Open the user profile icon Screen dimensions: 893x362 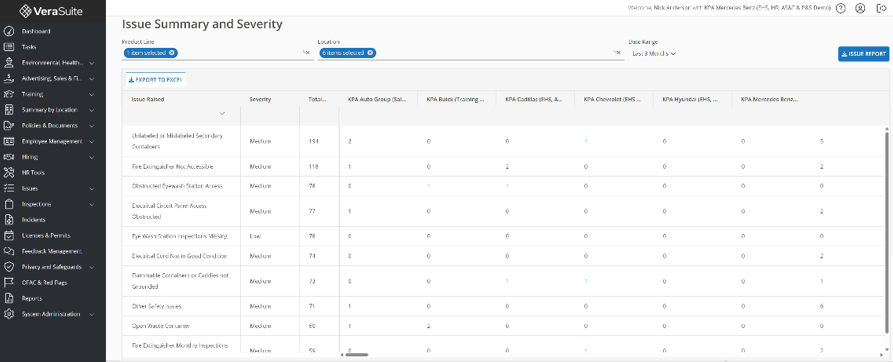(860, 8)
